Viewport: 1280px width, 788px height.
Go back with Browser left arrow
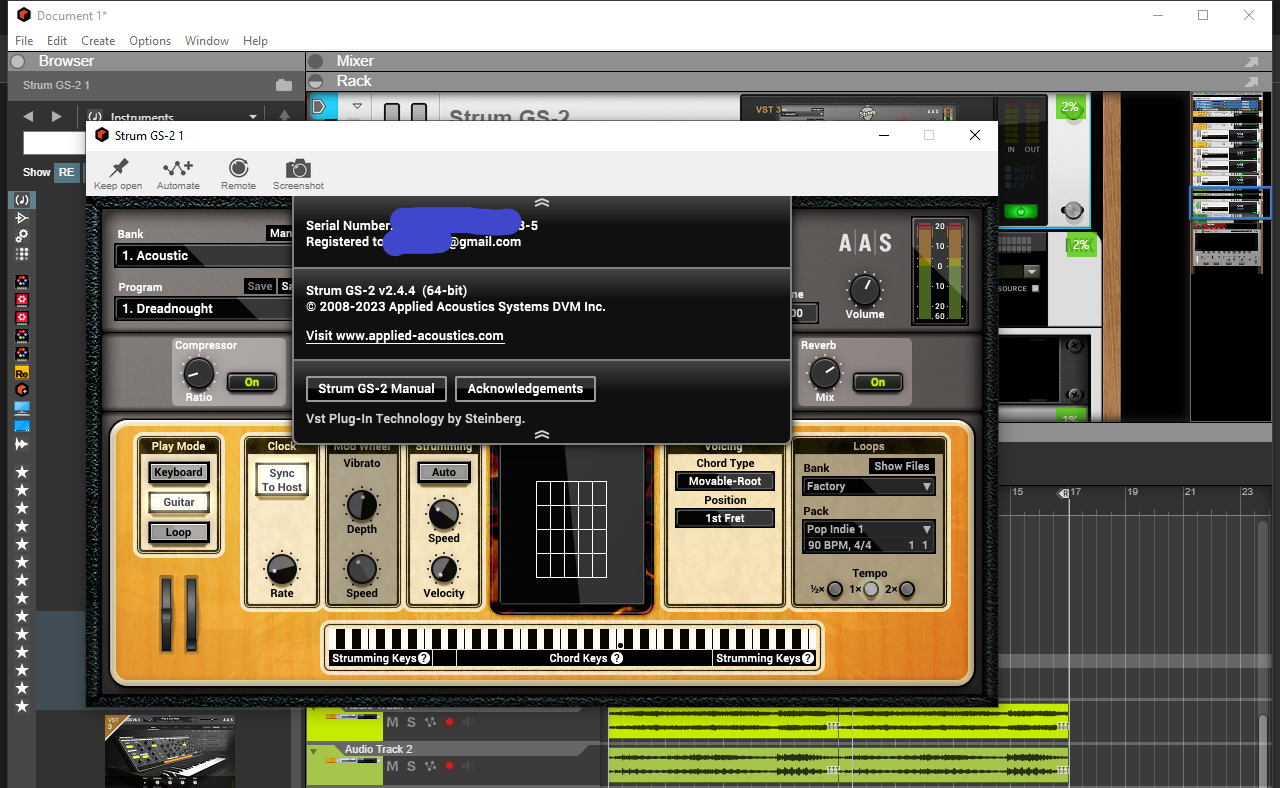coord(28,117)
